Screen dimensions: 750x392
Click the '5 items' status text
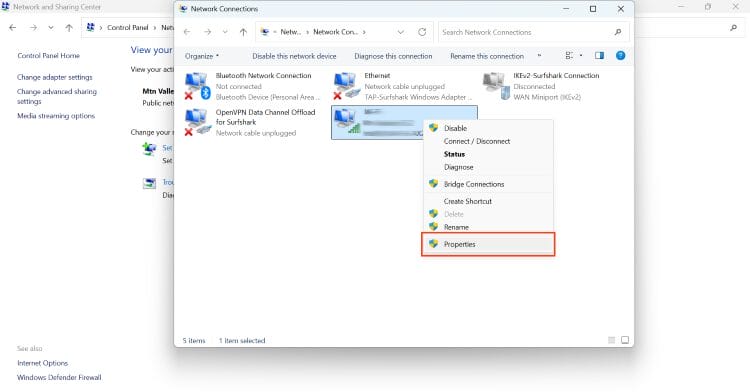(194, 340)
